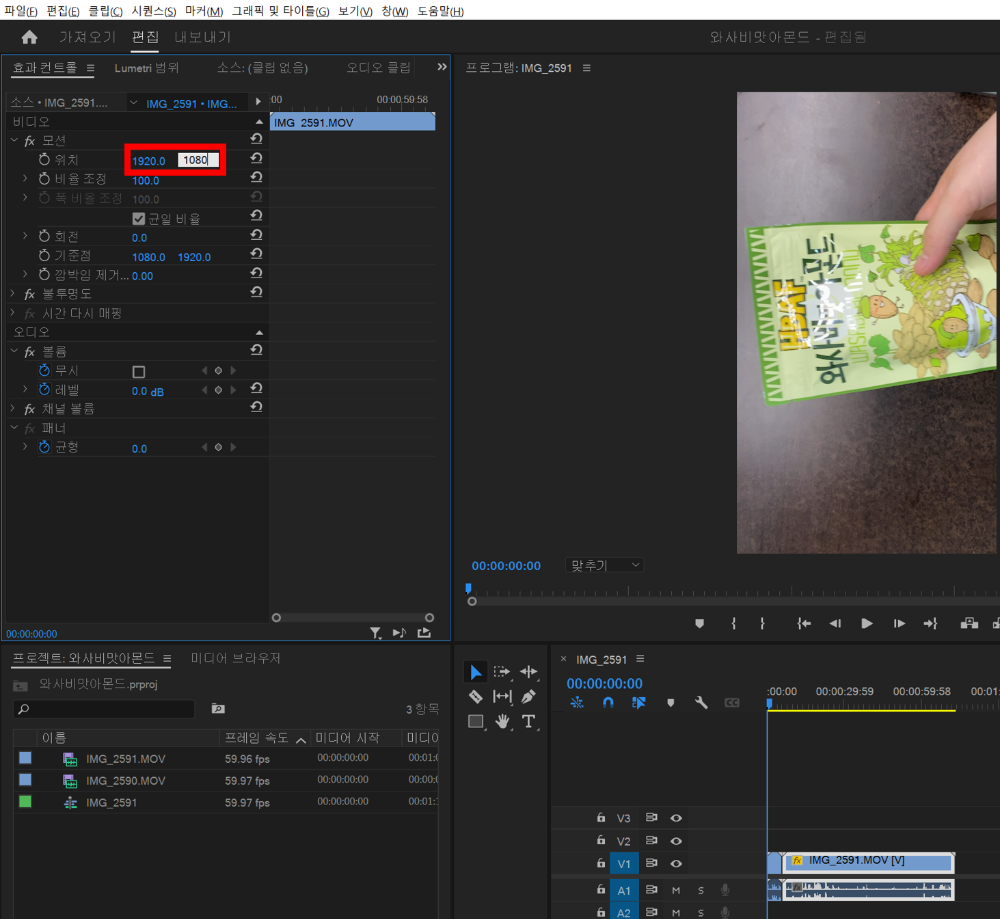Show more panel tabs double-chevron

pos(442,66)
